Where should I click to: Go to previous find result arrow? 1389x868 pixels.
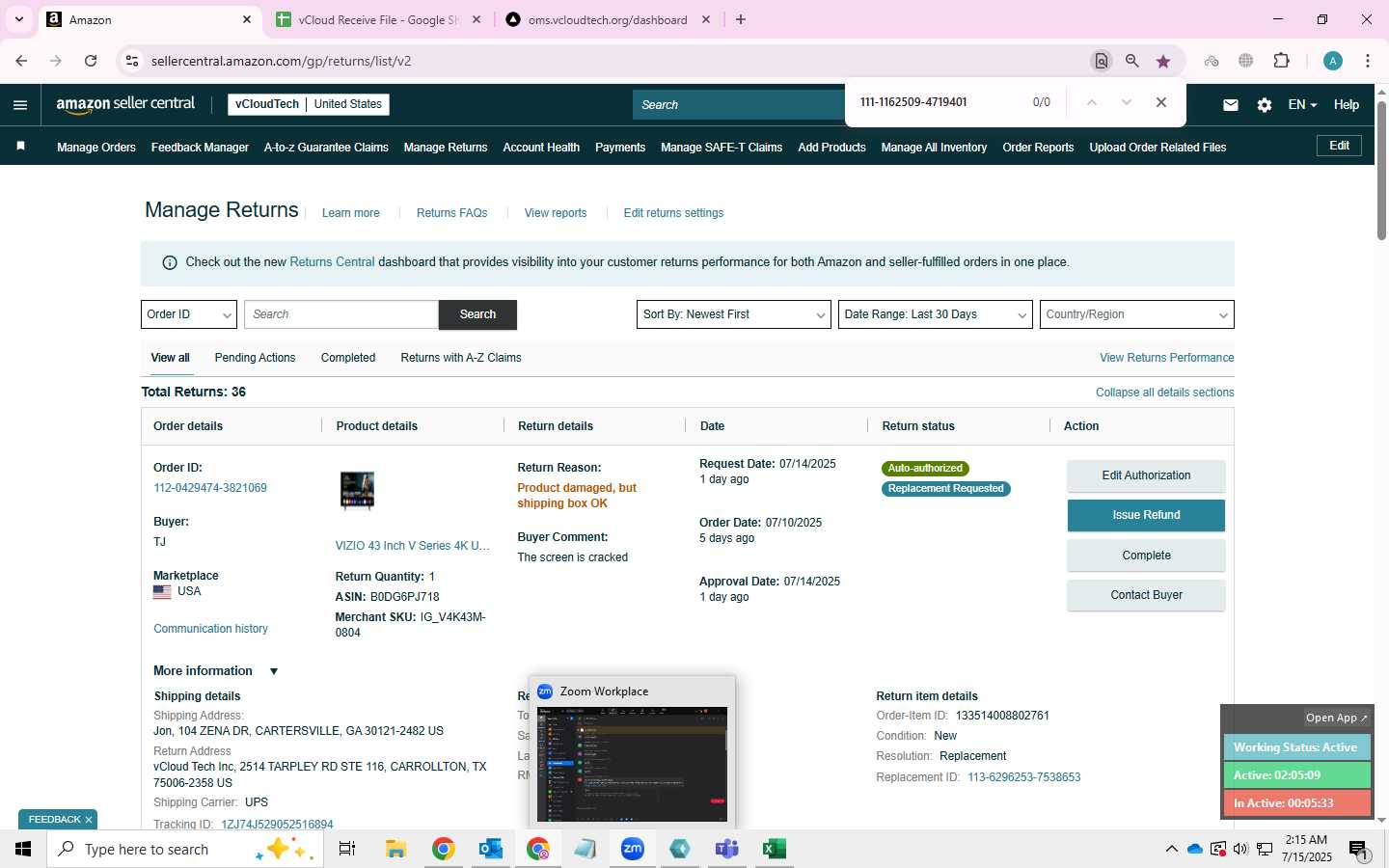tap(1091, 102)
